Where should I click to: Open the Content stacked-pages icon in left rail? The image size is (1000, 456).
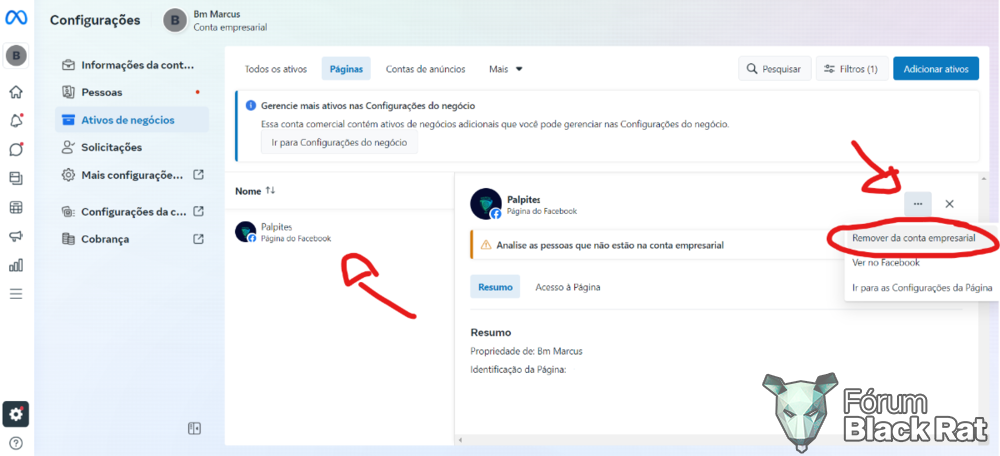[x=16, y=179]
